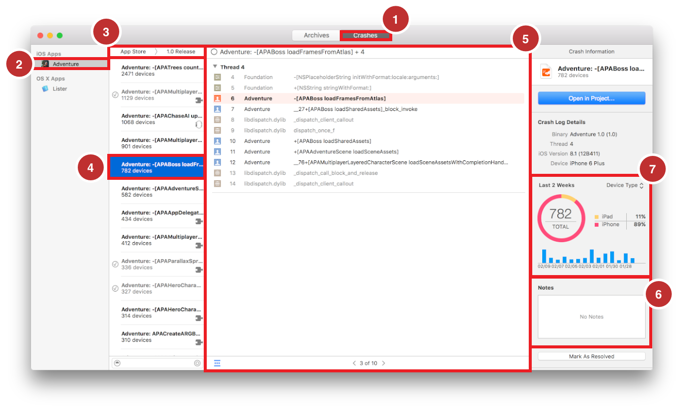The height and width of the screenshot is (412, 682).
Task: Switch to the Crashes tab
Action: point(365,35)
